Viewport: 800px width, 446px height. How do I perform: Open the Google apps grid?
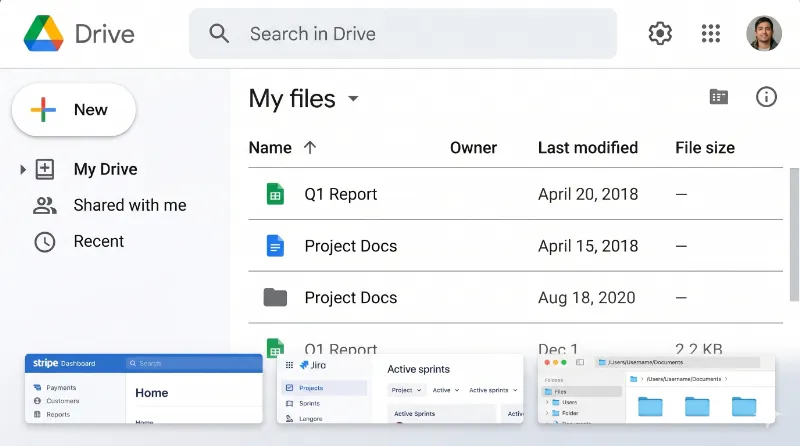711,34
